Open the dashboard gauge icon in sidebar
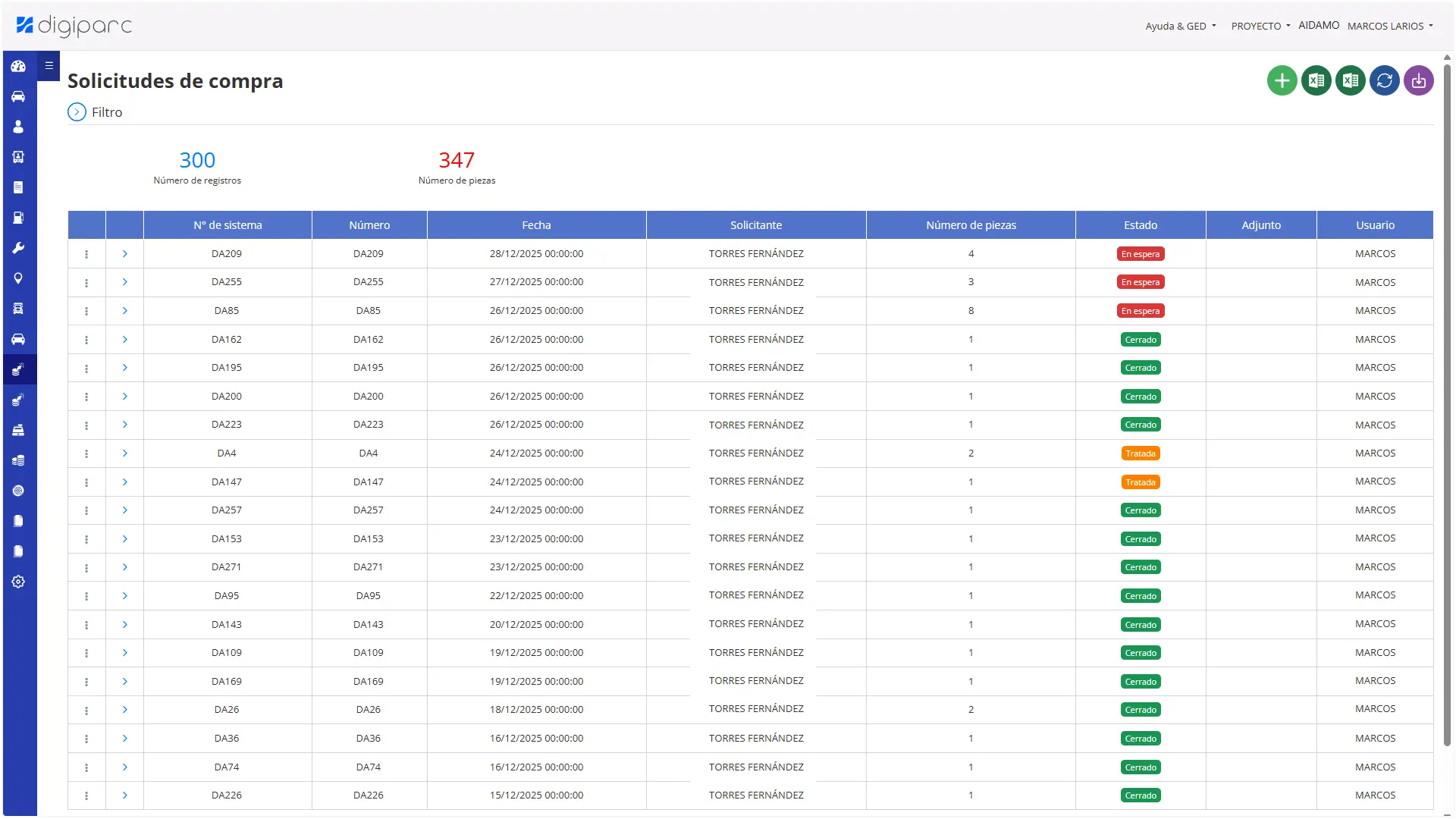 coord(18,66)
